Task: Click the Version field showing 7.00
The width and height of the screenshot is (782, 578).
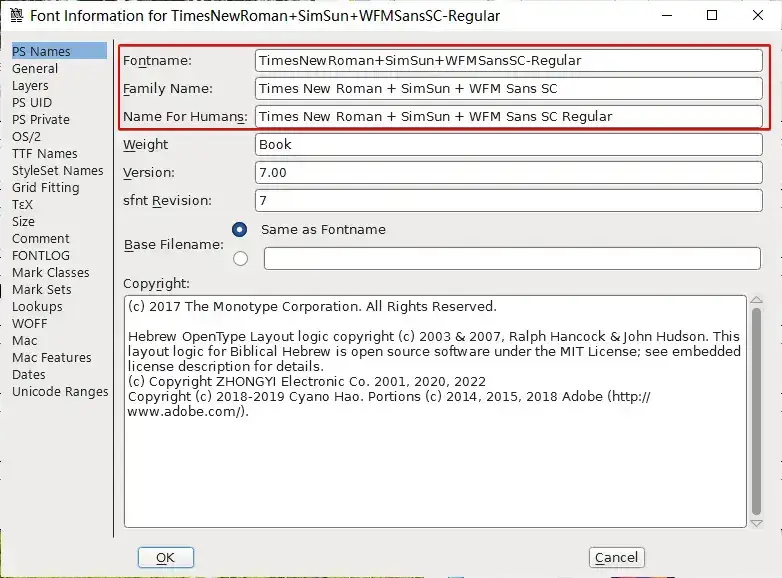Action: coord(508,172)
